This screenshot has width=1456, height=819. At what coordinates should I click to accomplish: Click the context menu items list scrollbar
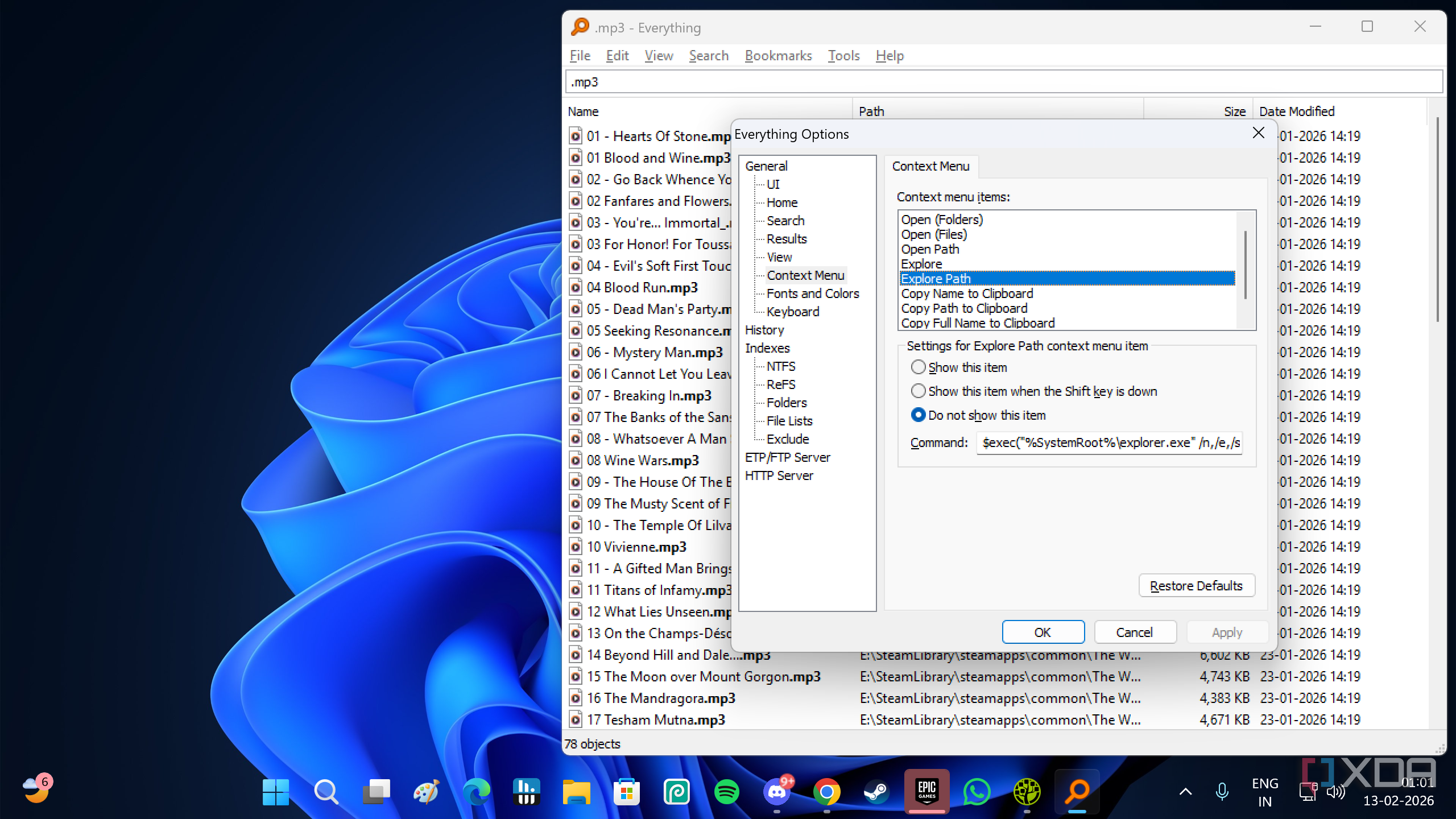click(1246, 264)
